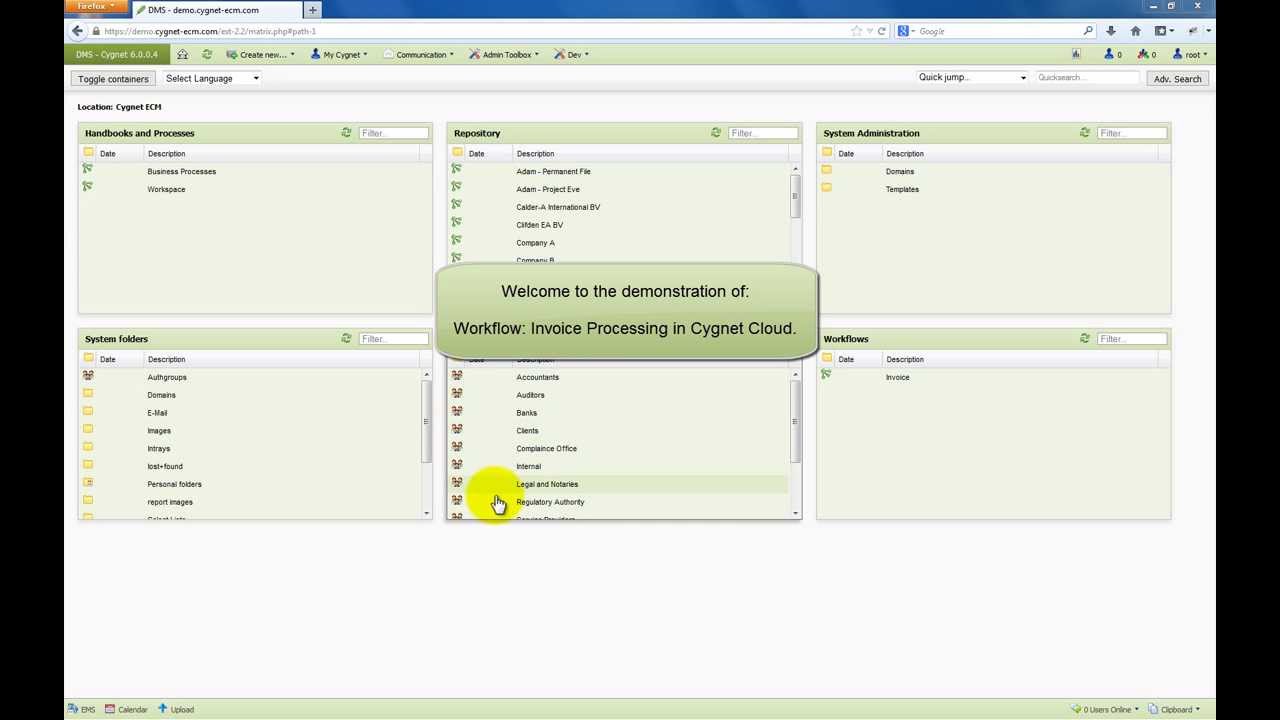
Task: Click the refresh icon beside the home icon
Action: click(207, 54)
